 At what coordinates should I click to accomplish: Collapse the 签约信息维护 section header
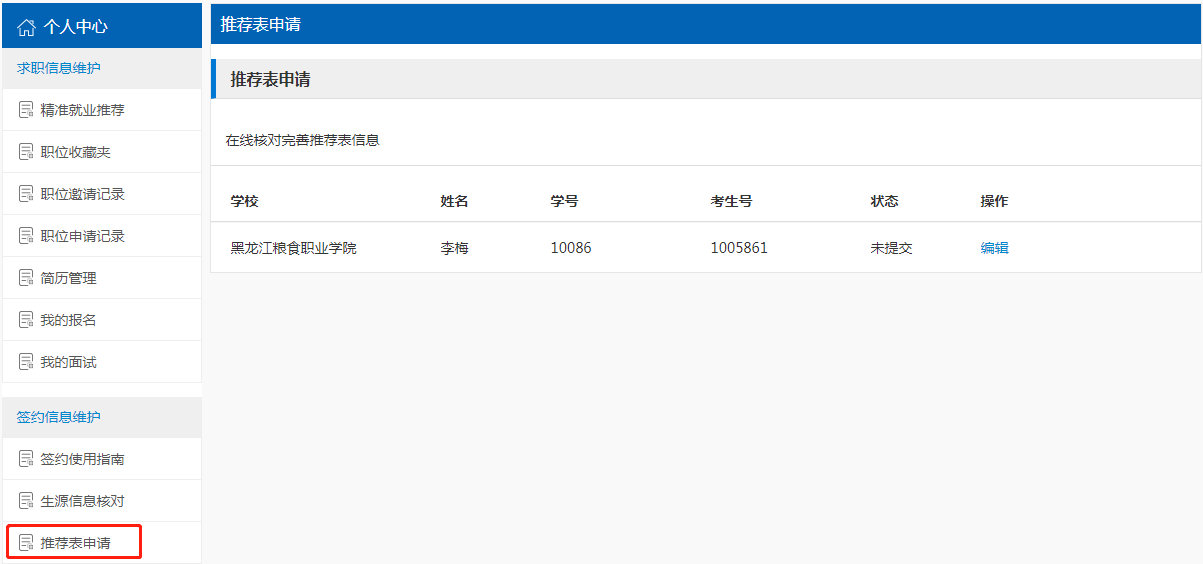[x=58, y=417]
